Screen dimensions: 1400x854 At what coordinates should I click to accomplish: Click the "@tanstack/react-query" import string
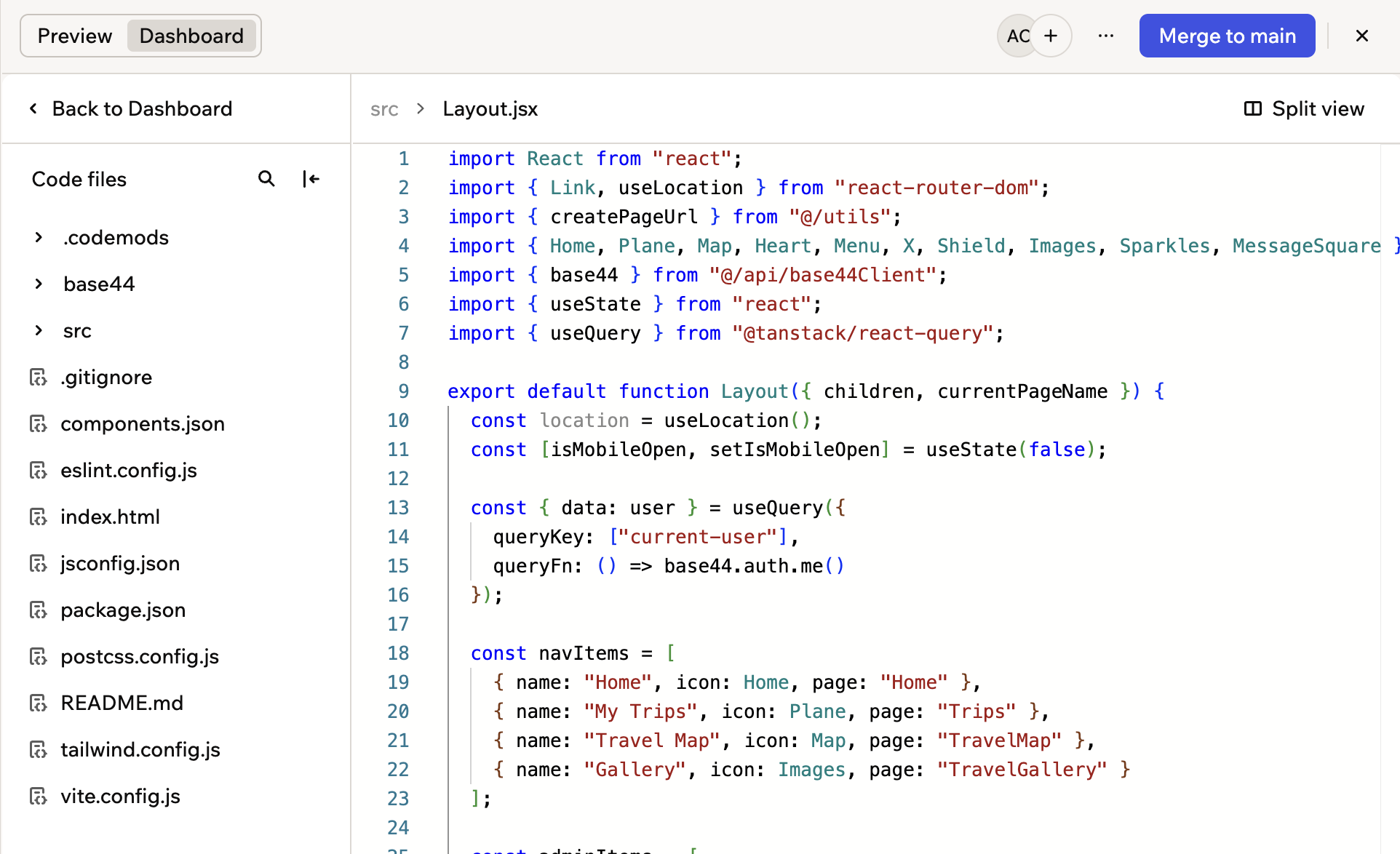point(863,333)
